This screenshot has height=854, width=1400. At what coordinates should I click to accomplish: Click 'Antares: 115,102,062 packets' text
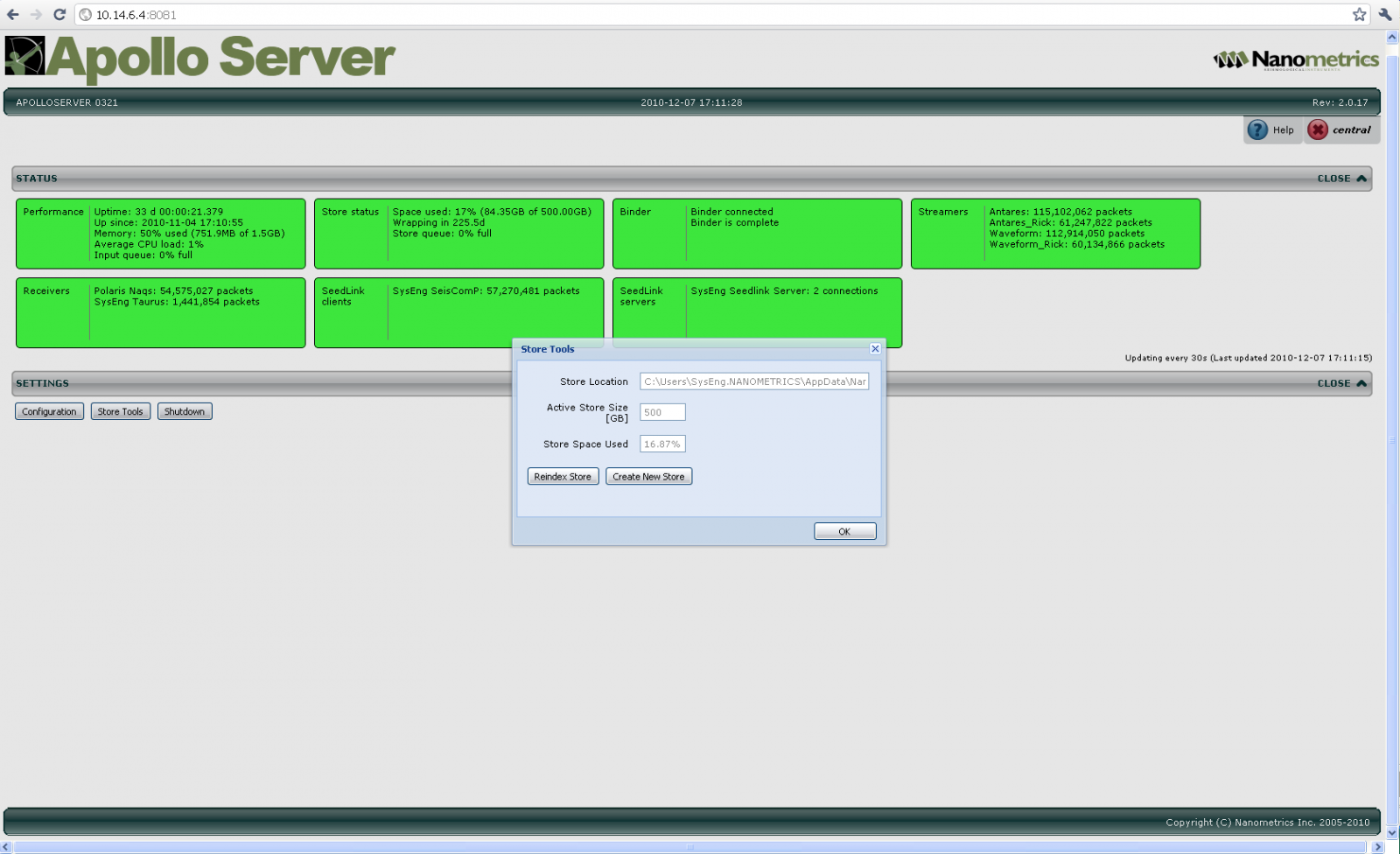tap(1060, 212)
